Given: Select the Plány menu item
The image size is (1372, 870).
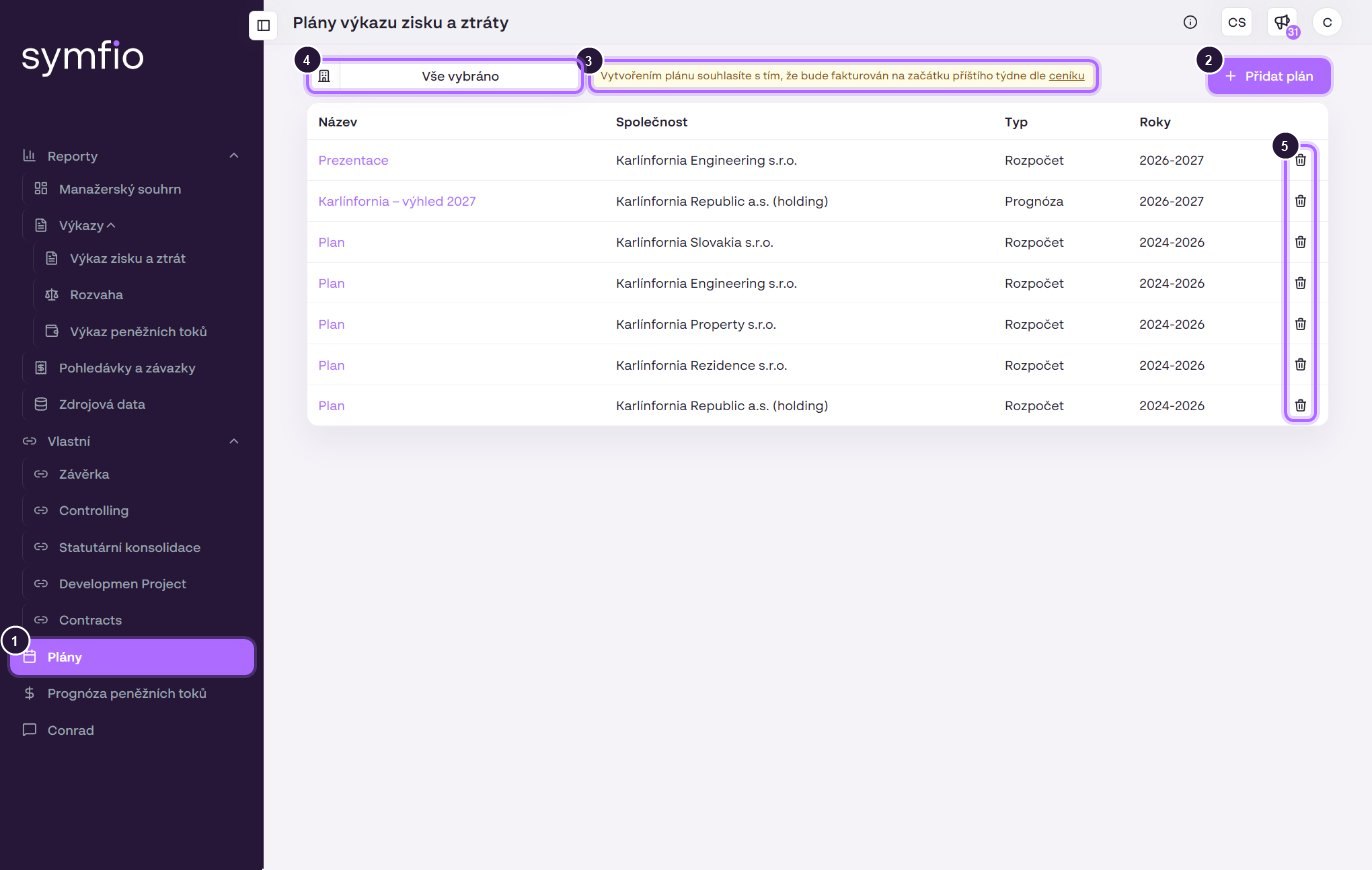Looking at the screenshot, I should tap(132, 657).
